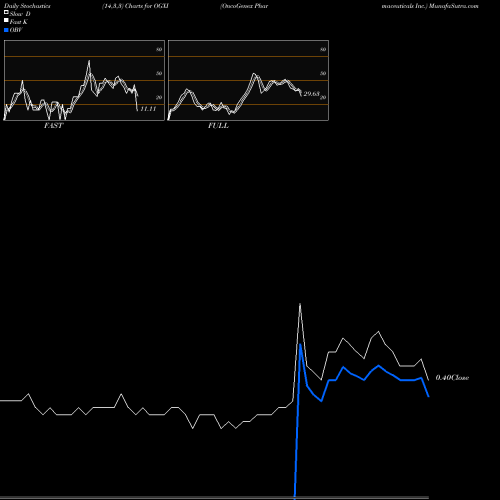Viewport: 500px width, 500px height.
Task: Click the 80 level label in FAST chart
Action: coord(159,49)
